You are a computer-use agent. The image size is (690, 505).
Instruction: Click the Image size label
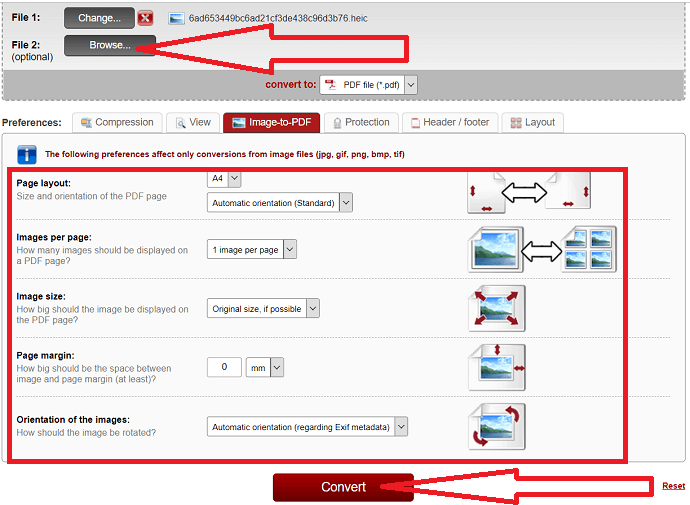point(41,296)
